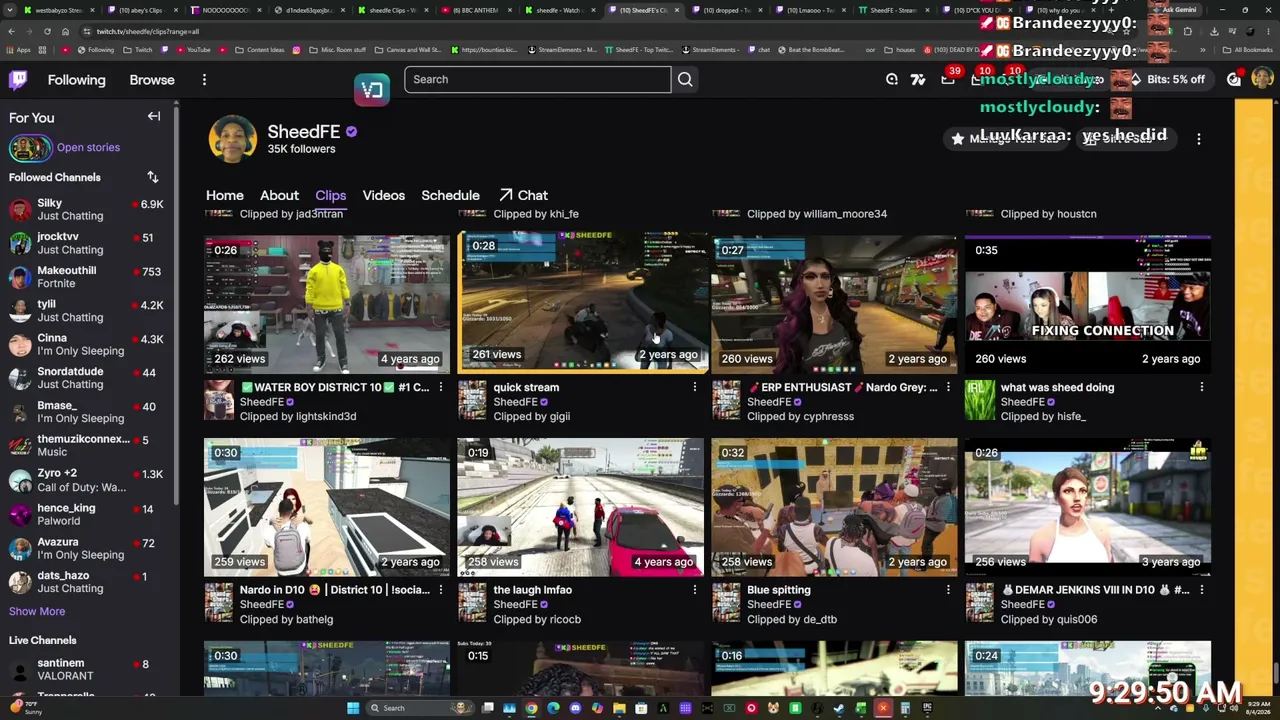Open Snordatdude channel in sidebar
Image resolution: width=1280 pixels, height=720 pixels.
click(90, 378)
